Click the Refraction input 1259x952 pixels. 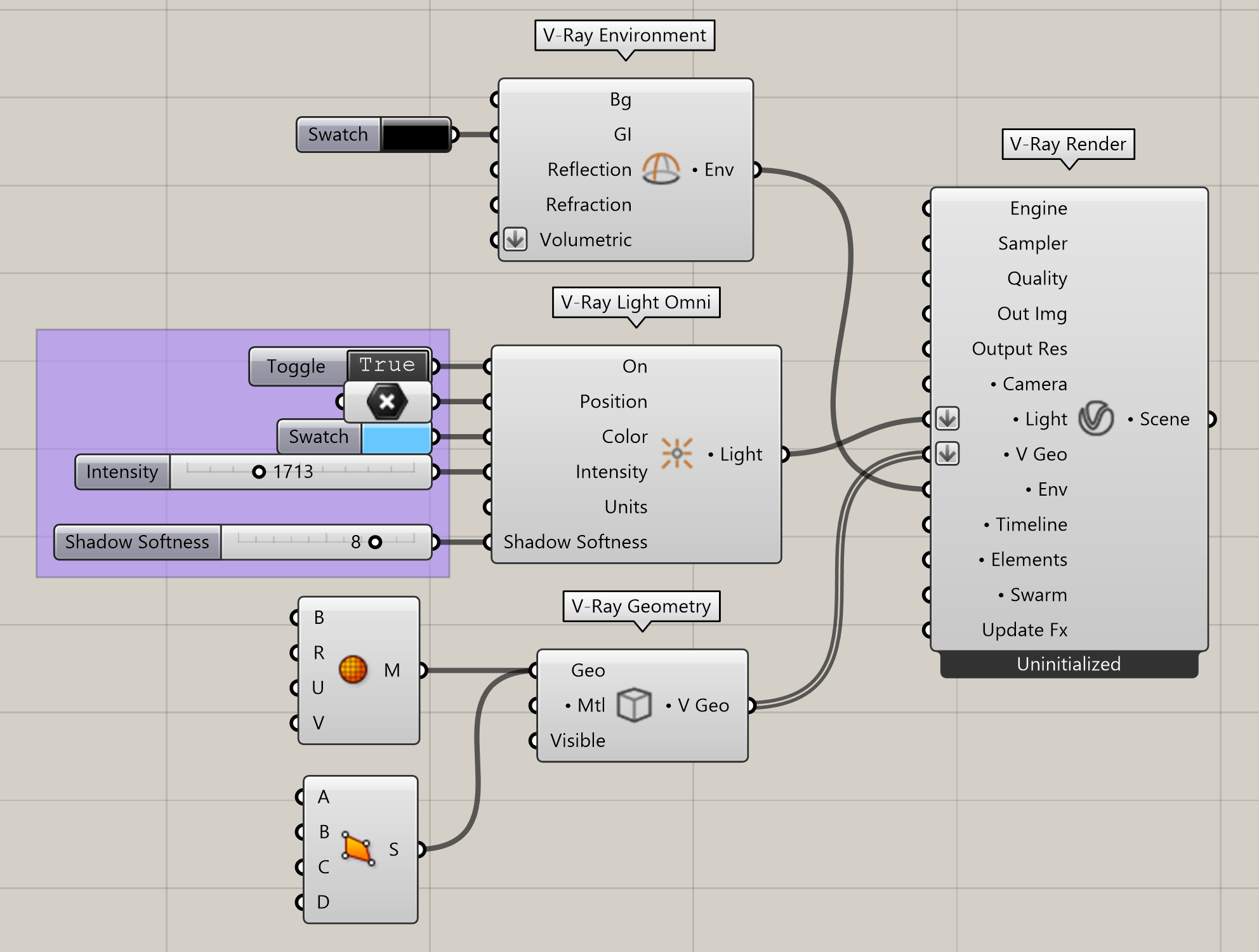coord(588,204)
